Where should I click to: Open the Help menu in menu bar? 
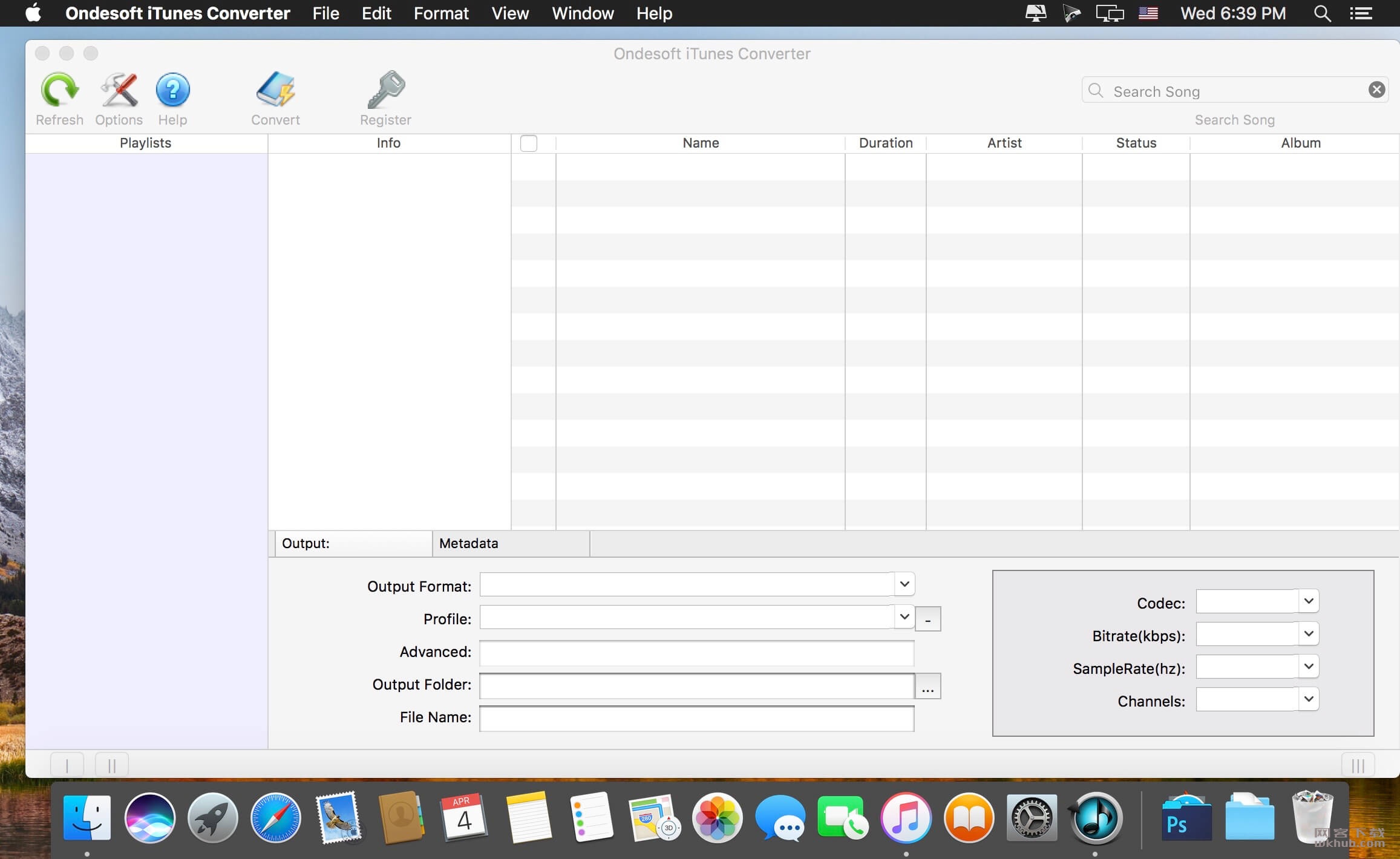click(x=654, y=13)
